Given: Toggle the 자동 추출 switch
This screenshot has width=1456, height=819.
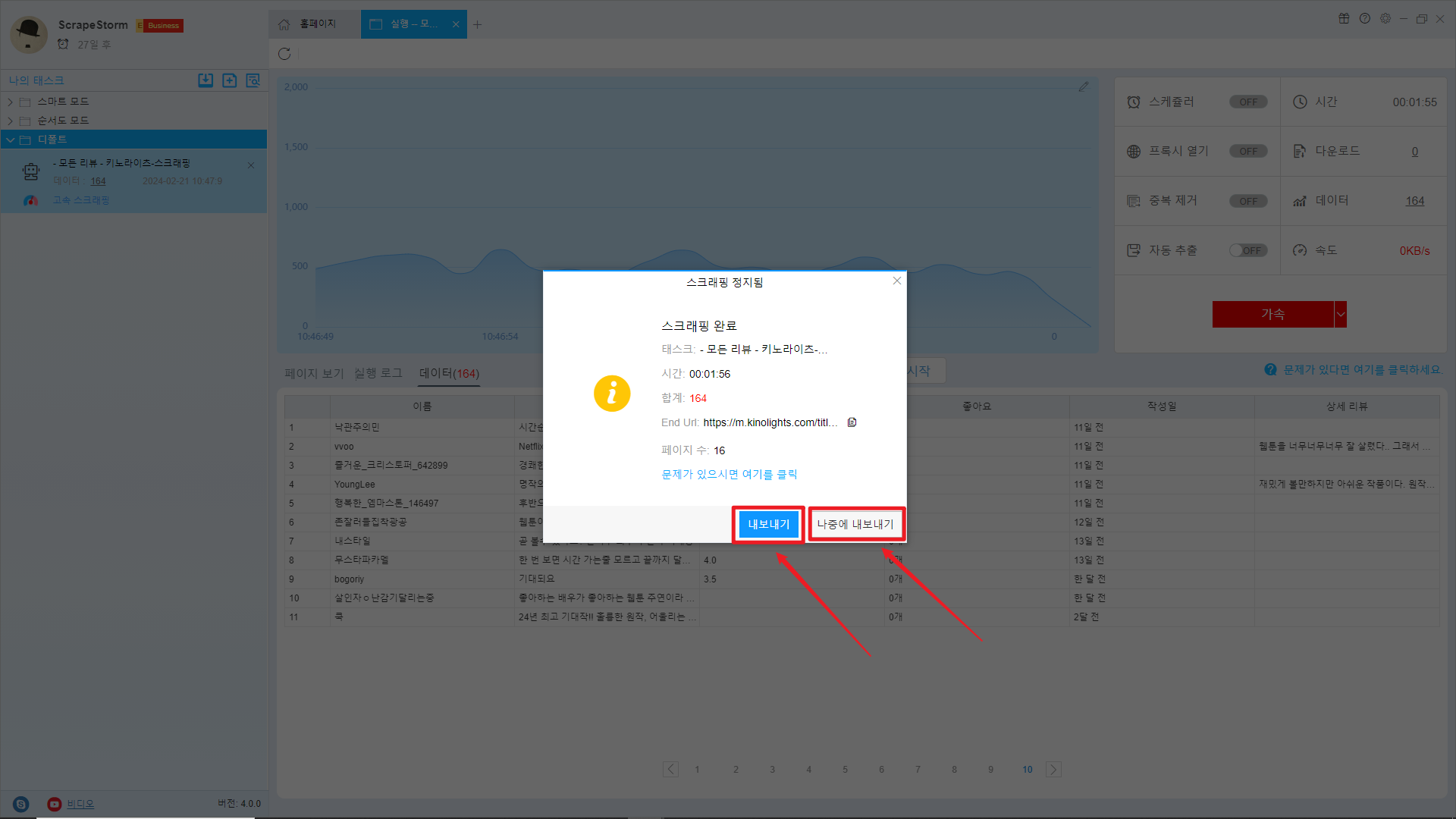Looking at the screenshot, I should (1247, 250).
